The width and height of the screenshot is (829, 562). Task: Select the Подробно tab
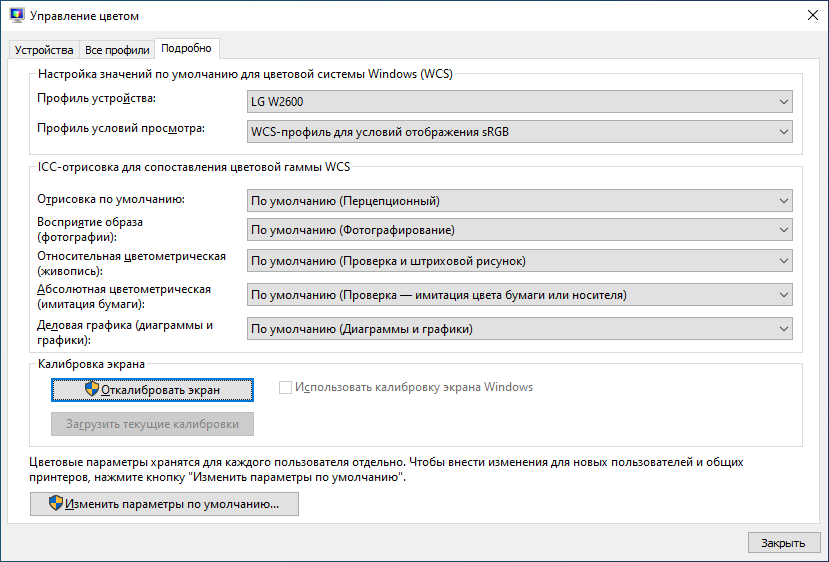tap(187, 48)
